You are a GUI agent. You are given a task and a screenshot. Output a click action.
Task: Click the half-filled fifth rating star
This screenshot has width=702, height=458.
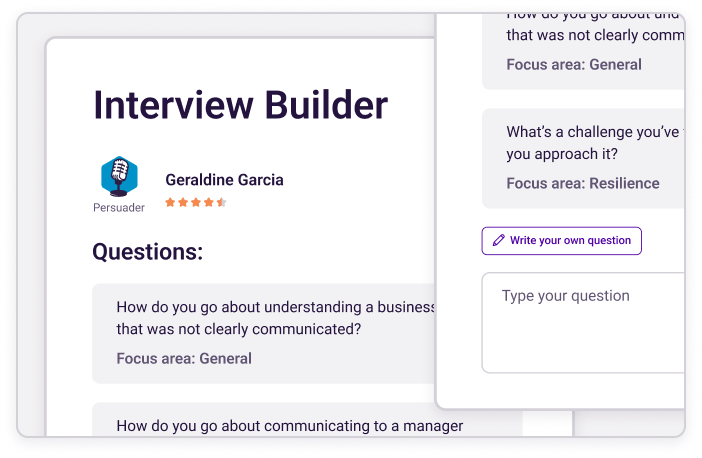(221, 202)
